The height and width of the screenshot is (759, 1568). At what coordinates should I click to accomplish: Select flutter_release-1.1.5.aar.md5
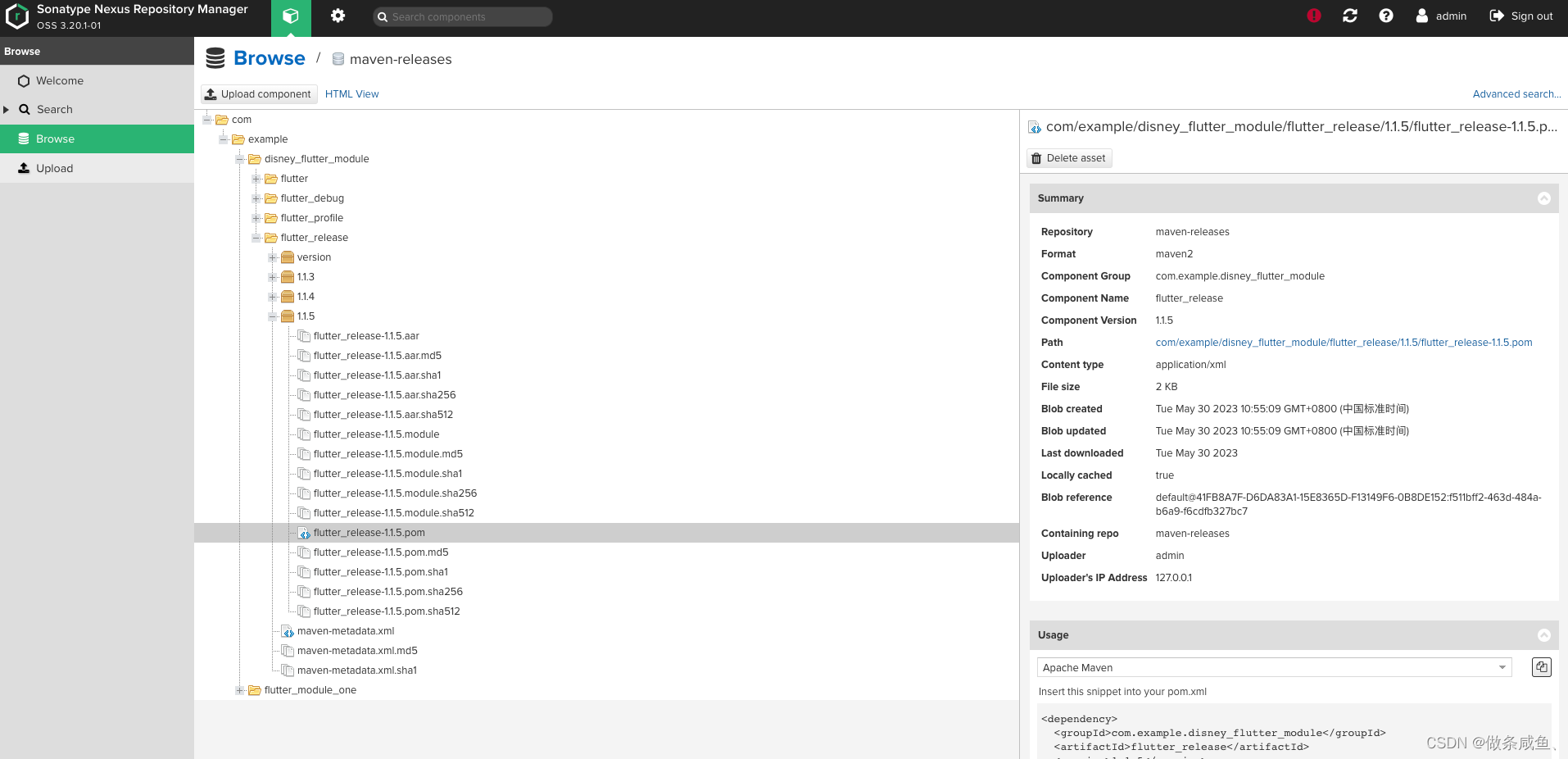point(378,356)
